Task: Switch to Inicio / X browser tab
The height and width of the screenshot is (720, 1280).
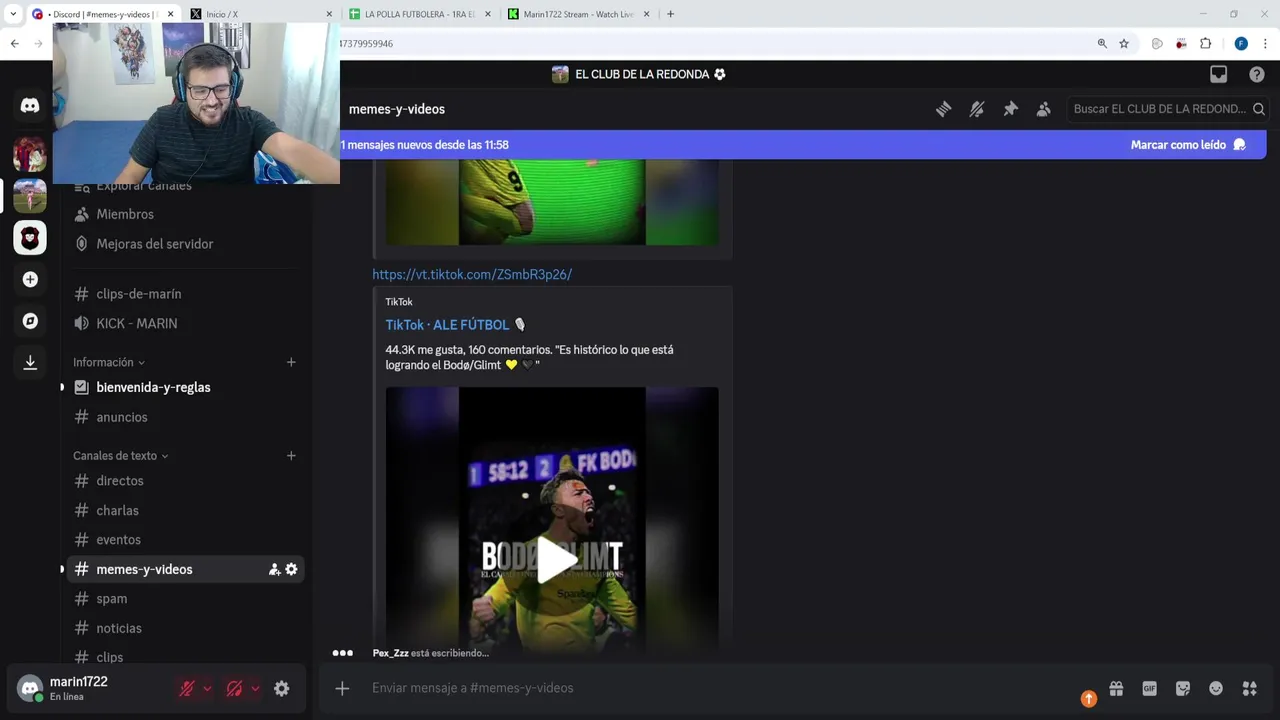Action: [x=260, y=14]
